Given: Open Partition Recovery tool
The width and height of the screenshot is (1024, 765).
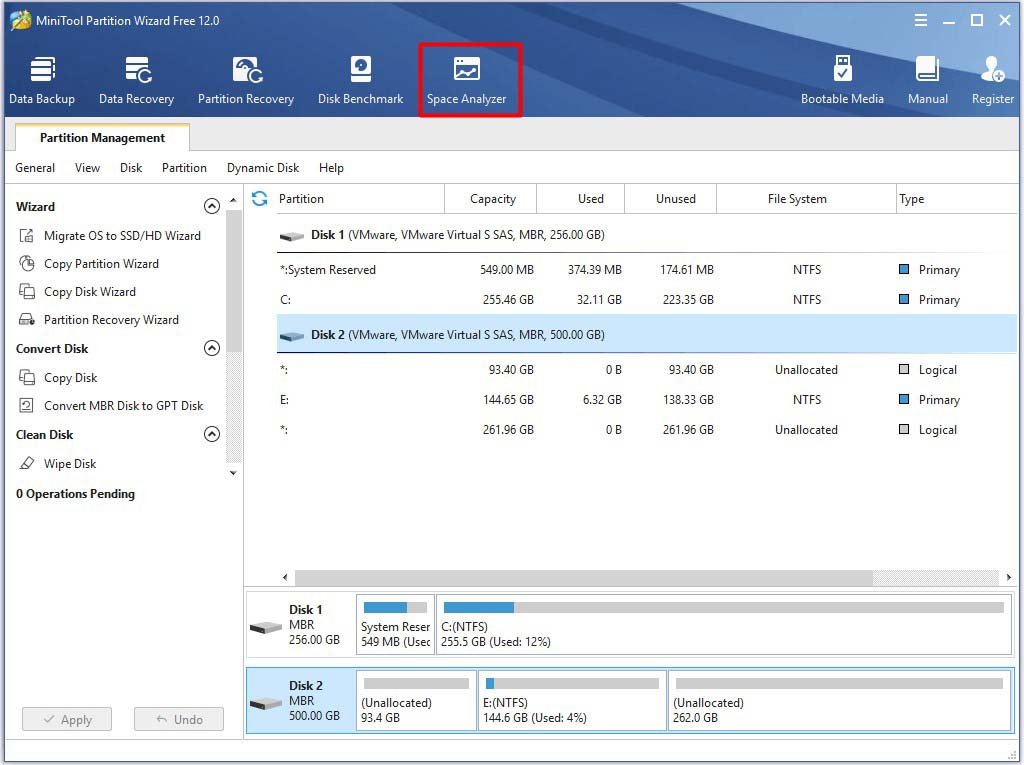Looking at the screenshot, I should 246,80.
